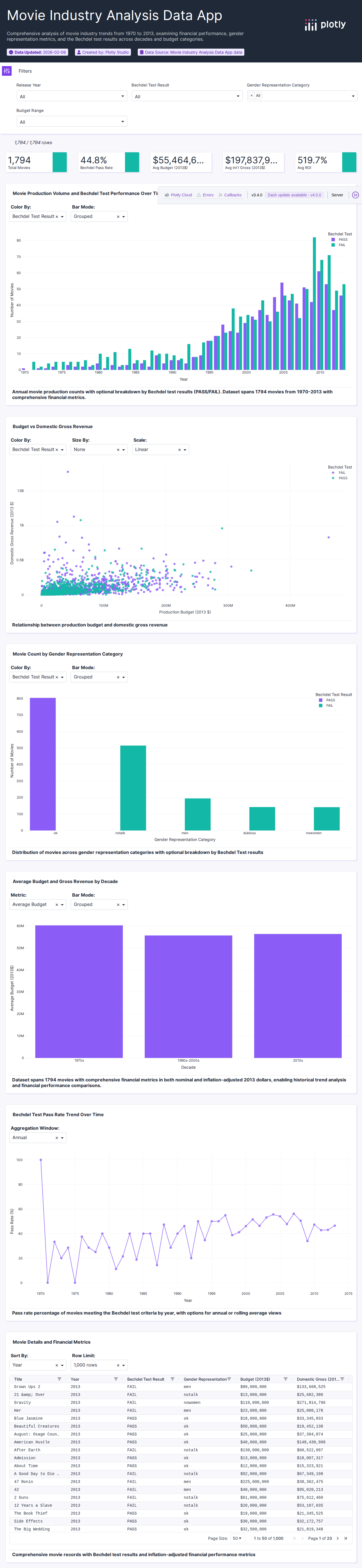Toggle the Filters panel icon

7,71
